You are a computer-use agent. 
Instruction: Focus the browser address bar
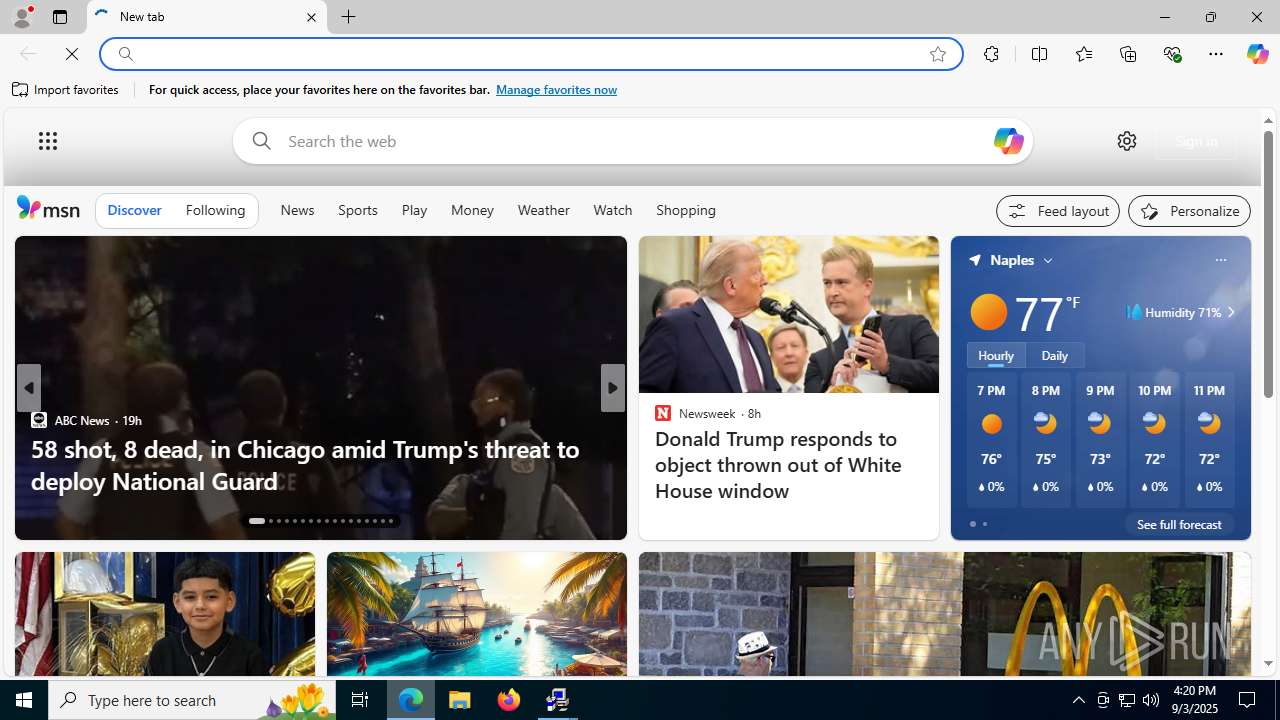pos(530,54)
